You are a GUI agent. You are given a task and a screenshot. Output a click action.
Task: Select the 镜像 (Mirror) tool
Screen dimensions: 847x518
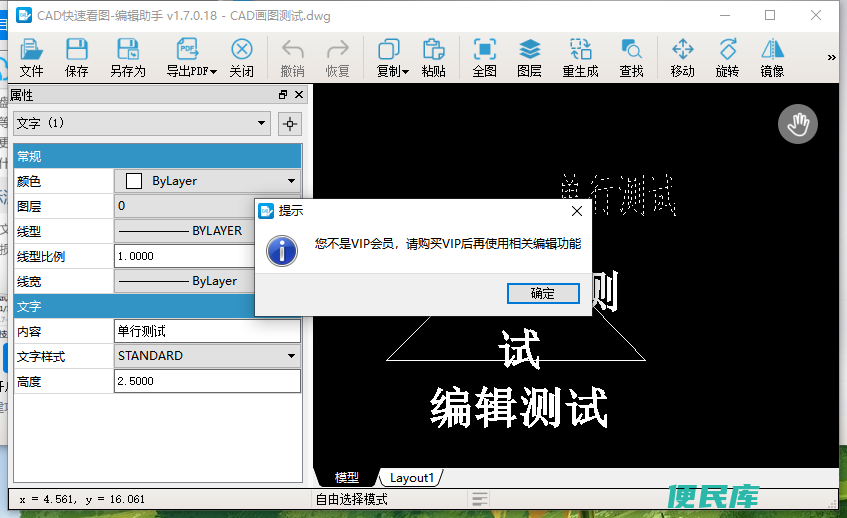tap(772, 58)
